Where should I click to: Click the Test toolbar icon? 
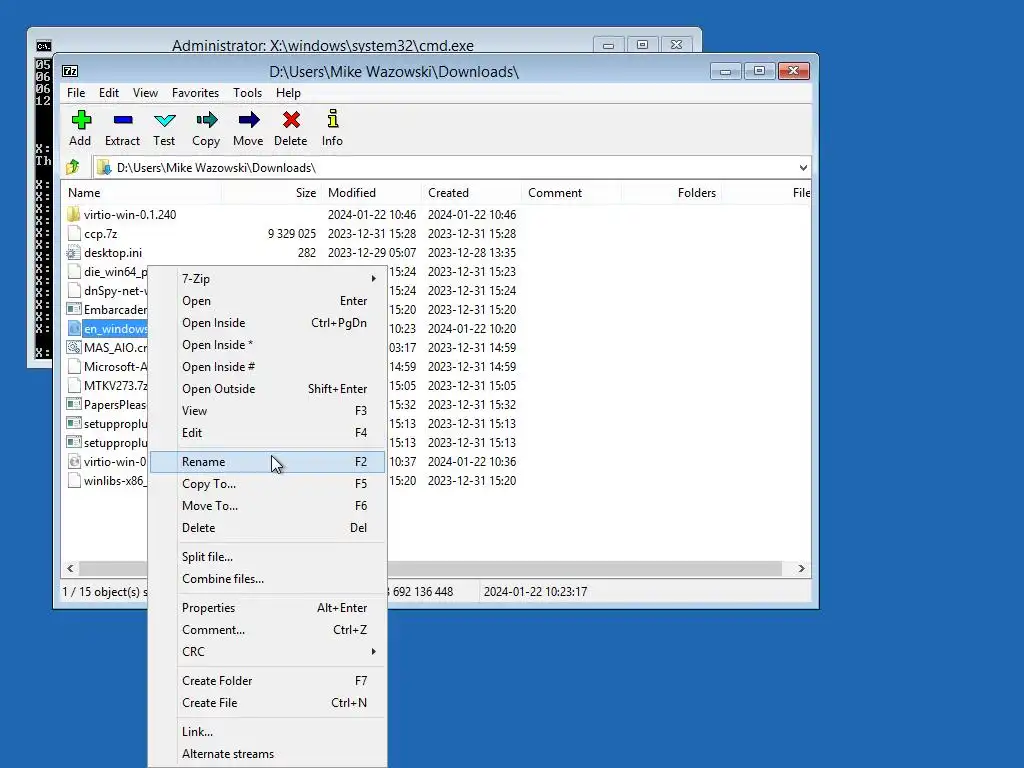point(165,120)
